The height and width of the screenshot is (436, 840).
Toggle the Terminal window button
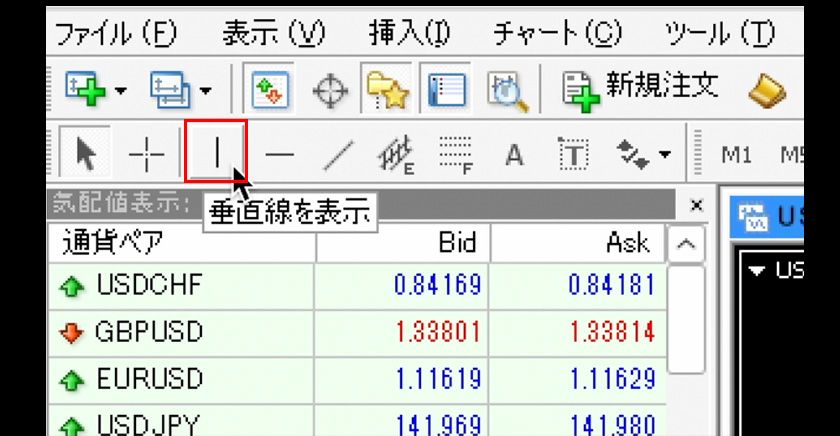[441, 91]
